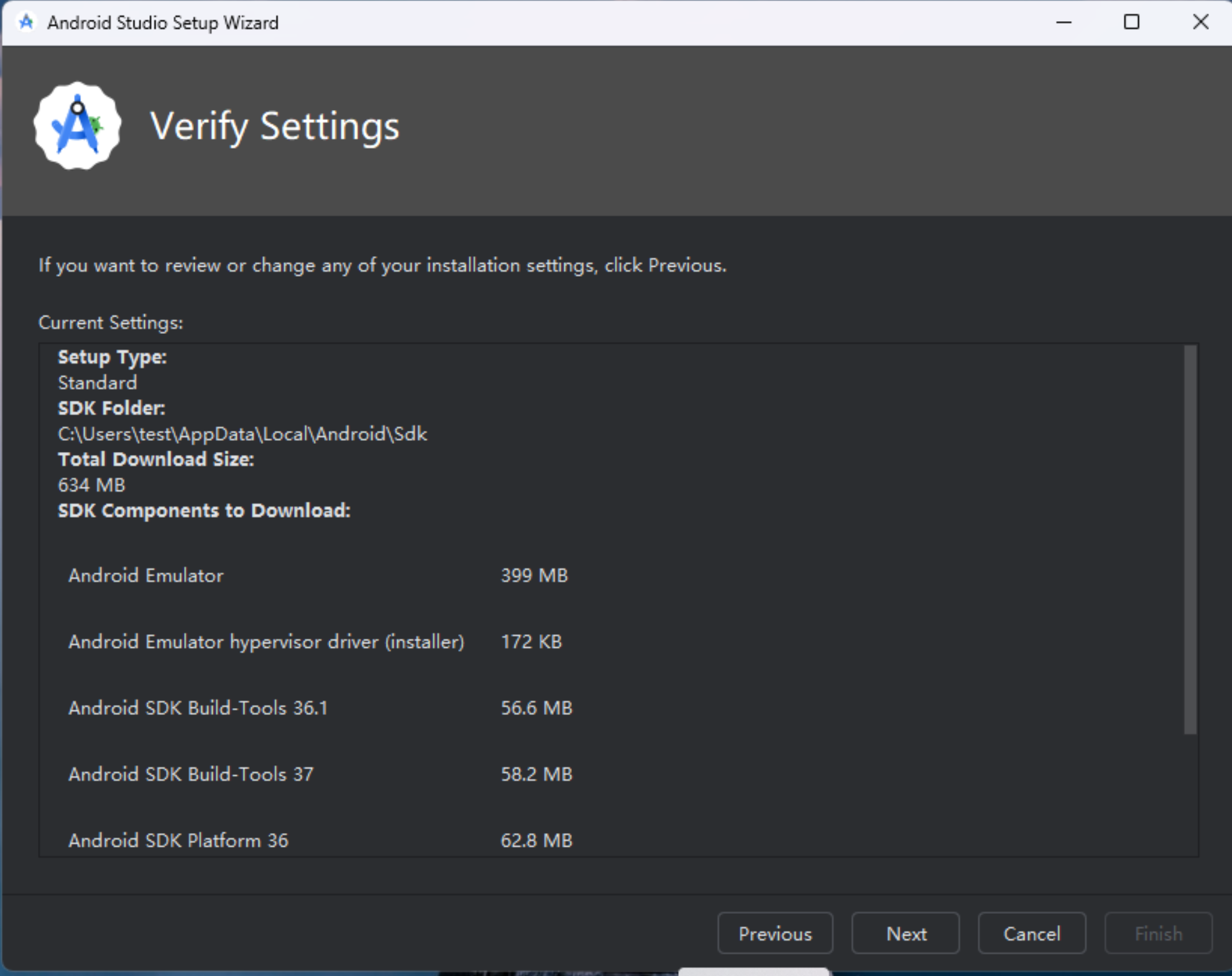This screenshot has height=976, width=1232.
Task: Click the 'Setup Type:' heading
Action: click(113, 357)
